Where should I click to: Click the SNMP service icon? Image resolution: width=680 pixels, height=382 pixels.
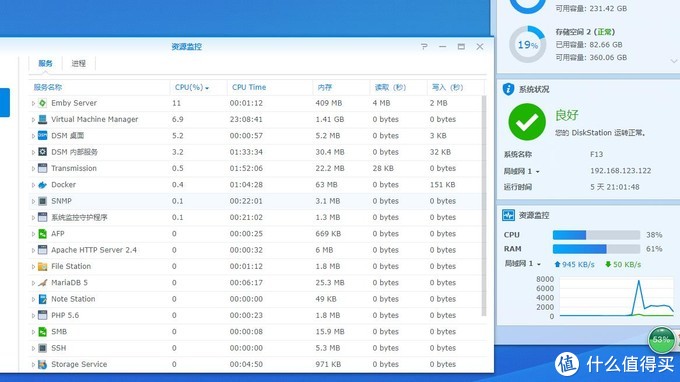[x=42, y=201]
